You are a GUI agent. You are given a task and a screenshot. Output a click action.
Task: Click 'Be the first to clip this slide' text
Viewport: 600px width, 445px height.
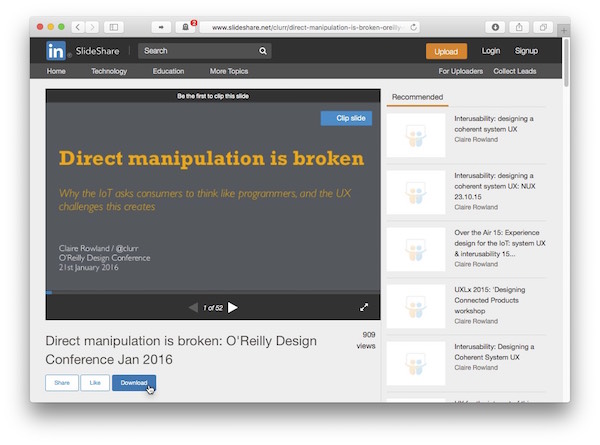[213, 96]
